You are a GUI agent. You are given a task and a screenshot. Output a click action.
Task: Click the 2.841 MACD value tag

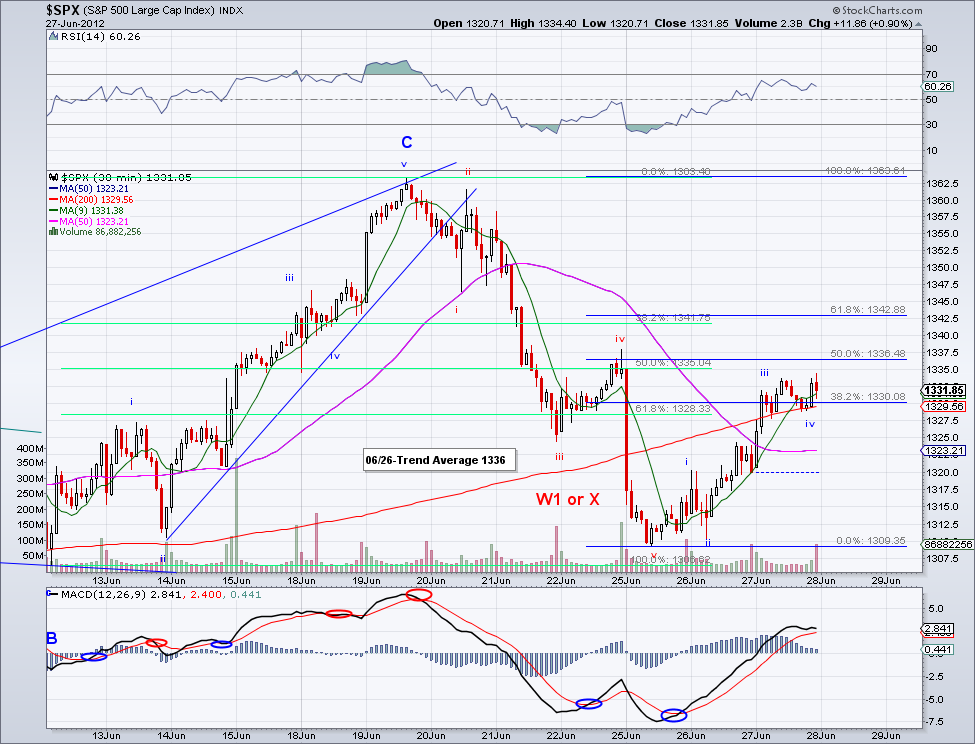[939, 628]
